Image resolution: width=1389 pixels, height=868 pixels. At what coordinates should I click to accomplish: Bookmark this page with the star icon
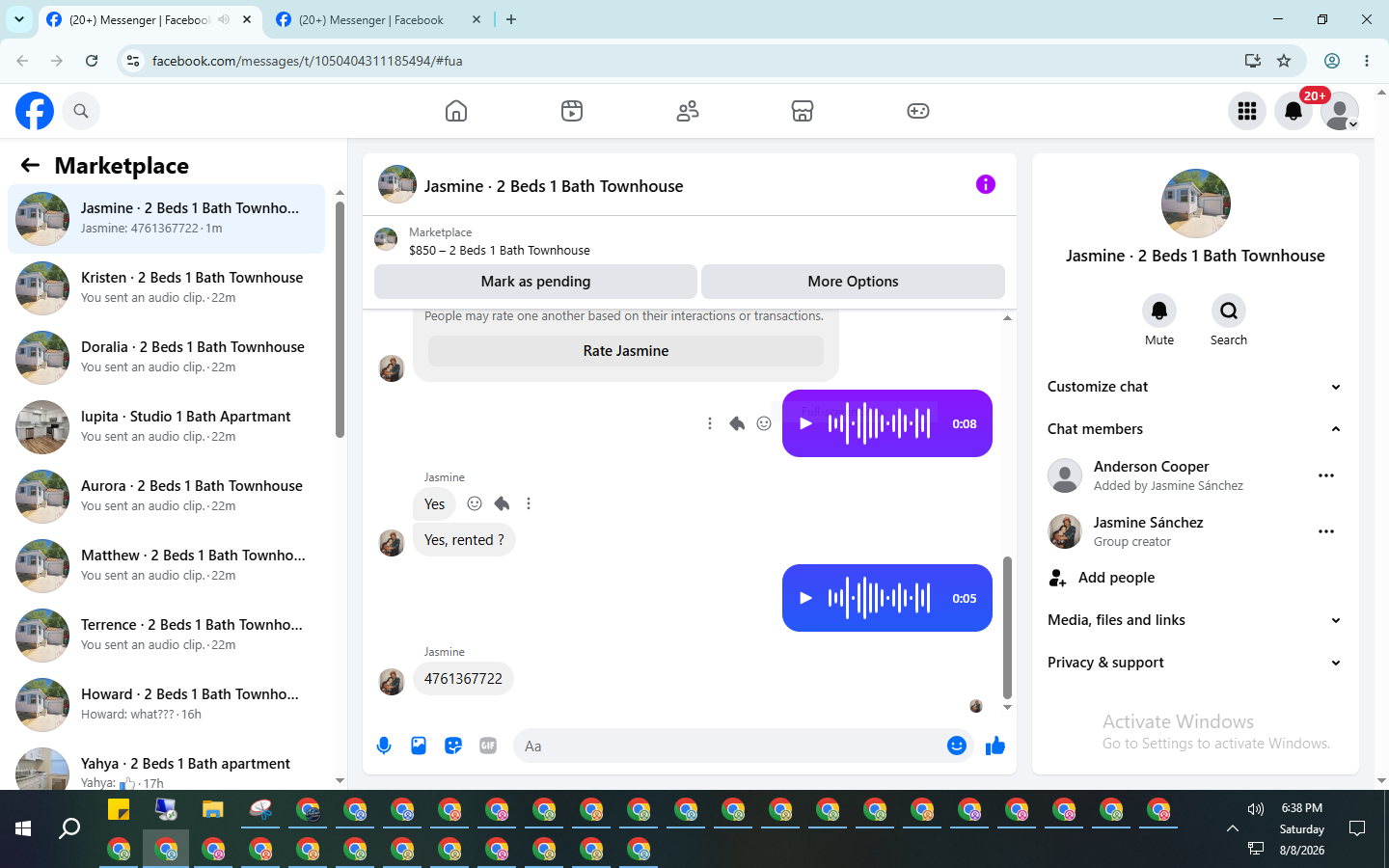pos(1284,61)
